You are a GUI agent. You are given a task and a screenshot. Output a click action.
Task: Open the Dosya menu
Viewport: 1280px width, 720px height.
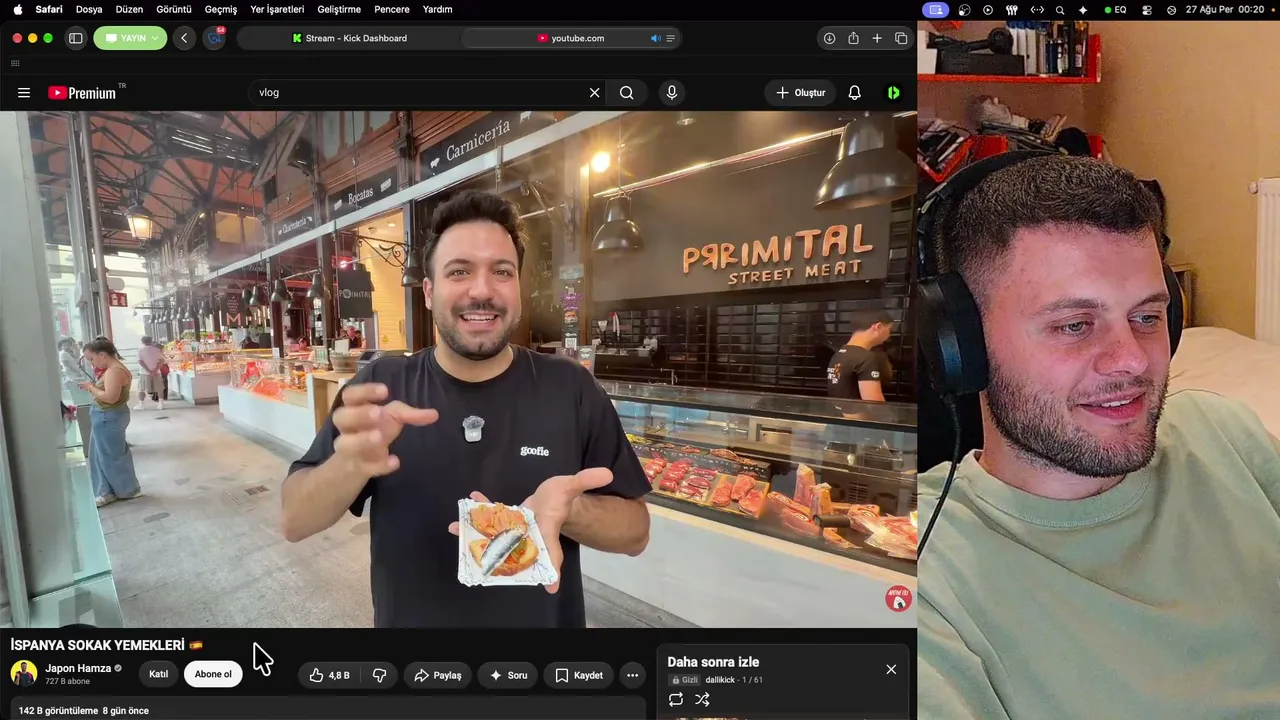[89, 10]
